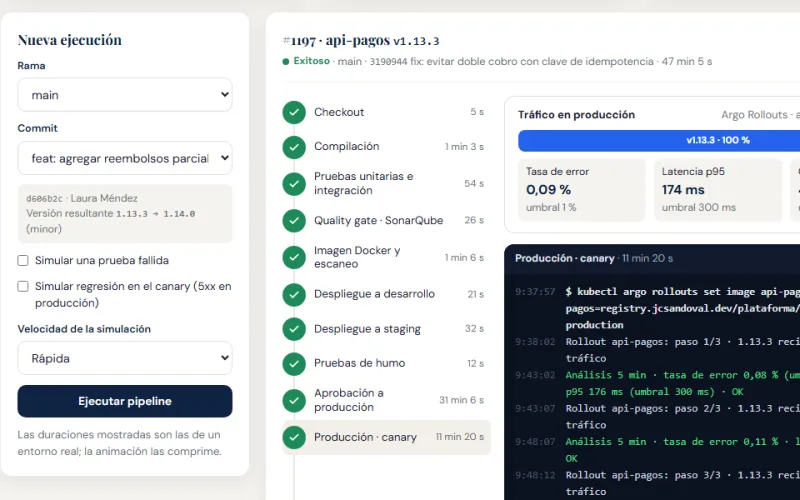Select the Pruebas unitarias e integración label
Viewport: 800px width, 500px height.
(x=364, y=183)
